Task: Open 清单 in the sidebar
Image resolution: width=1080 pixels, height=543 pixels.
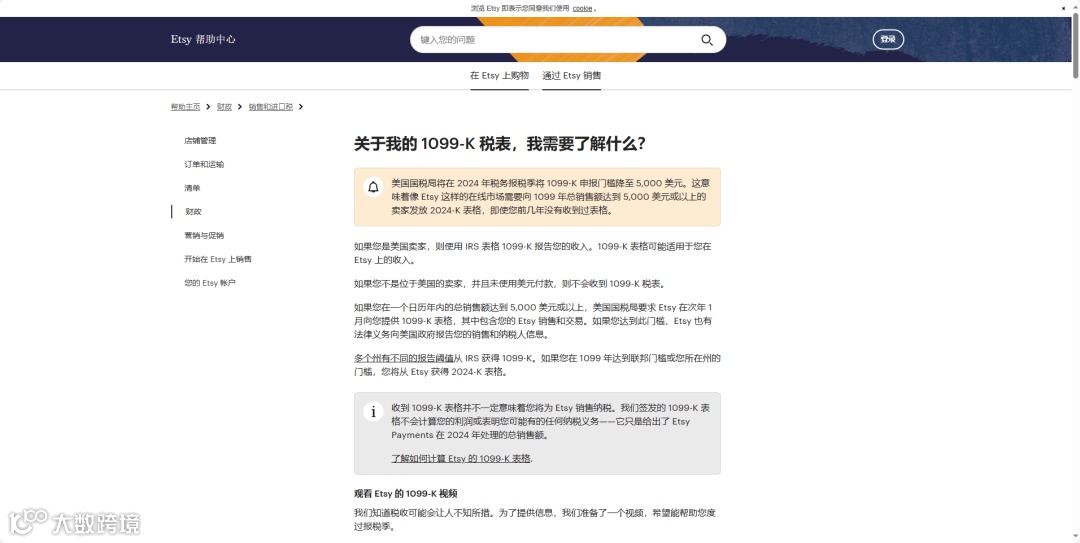Action: [x=192, y=188]
